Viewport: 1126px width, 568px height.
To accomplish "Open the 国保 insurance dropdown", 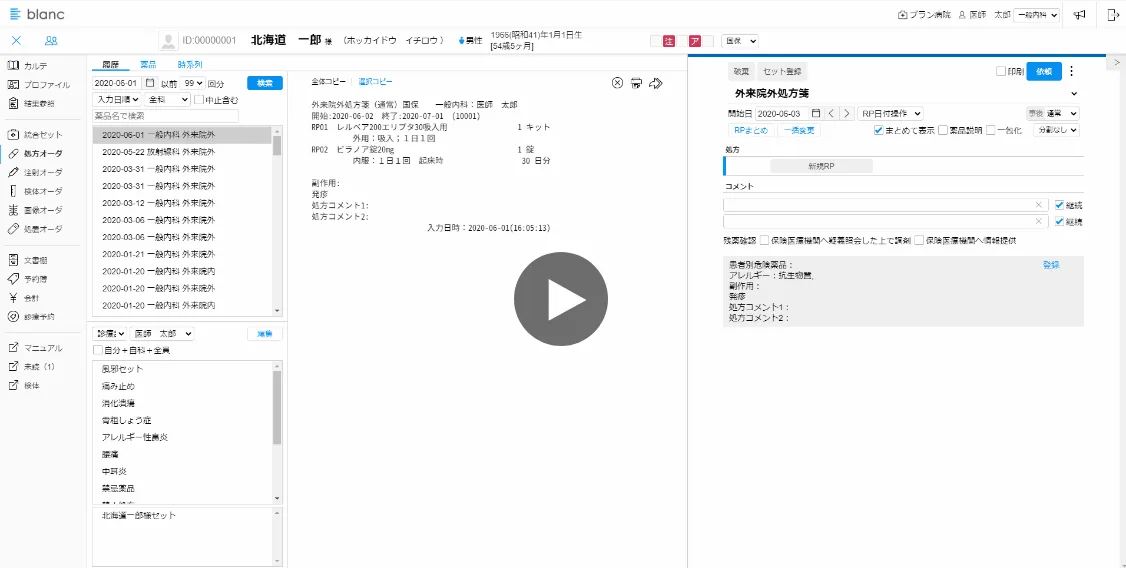I will (740, 41).
